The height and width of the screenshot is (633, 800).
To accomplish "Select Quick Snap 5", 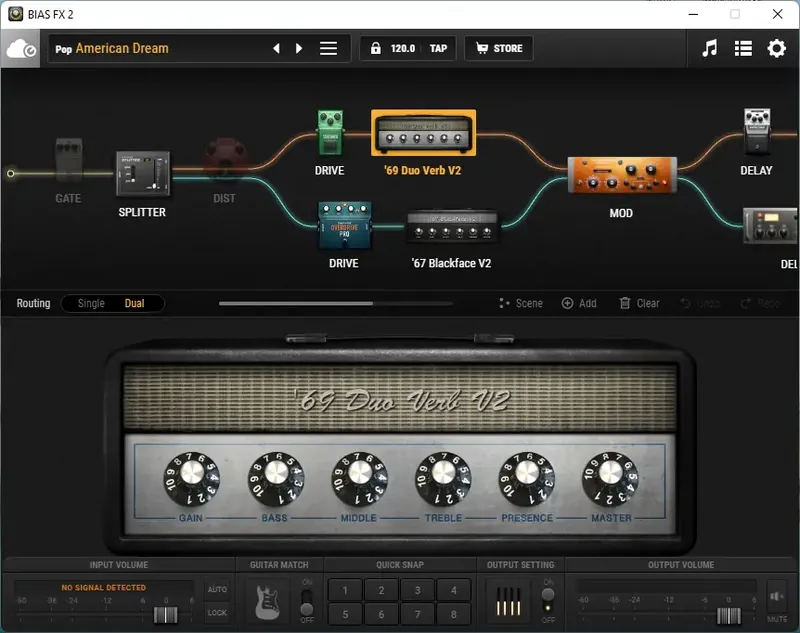I will tap(345, 614).
